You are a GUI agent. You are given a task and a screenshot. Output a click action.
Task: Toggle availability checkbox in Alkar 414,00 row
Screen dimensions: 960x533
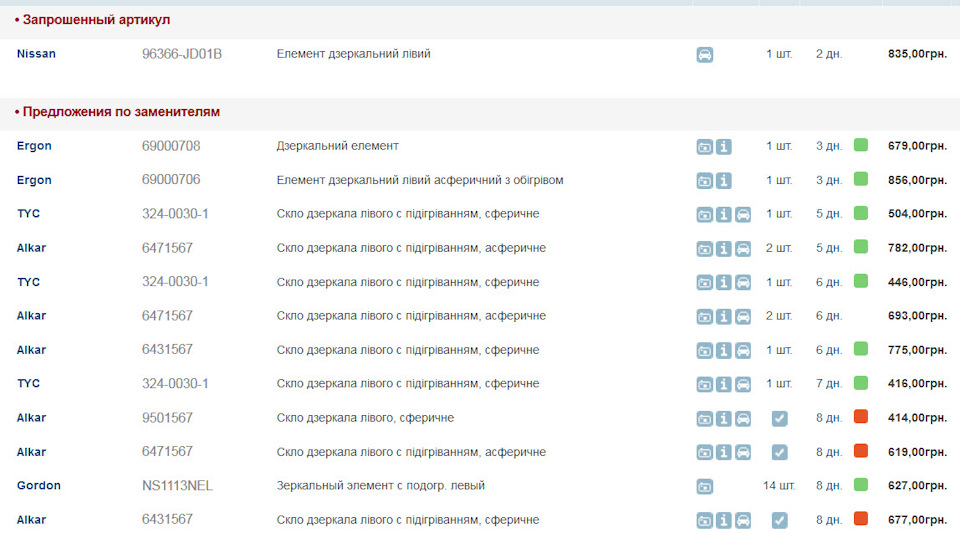tap(779, 419)
